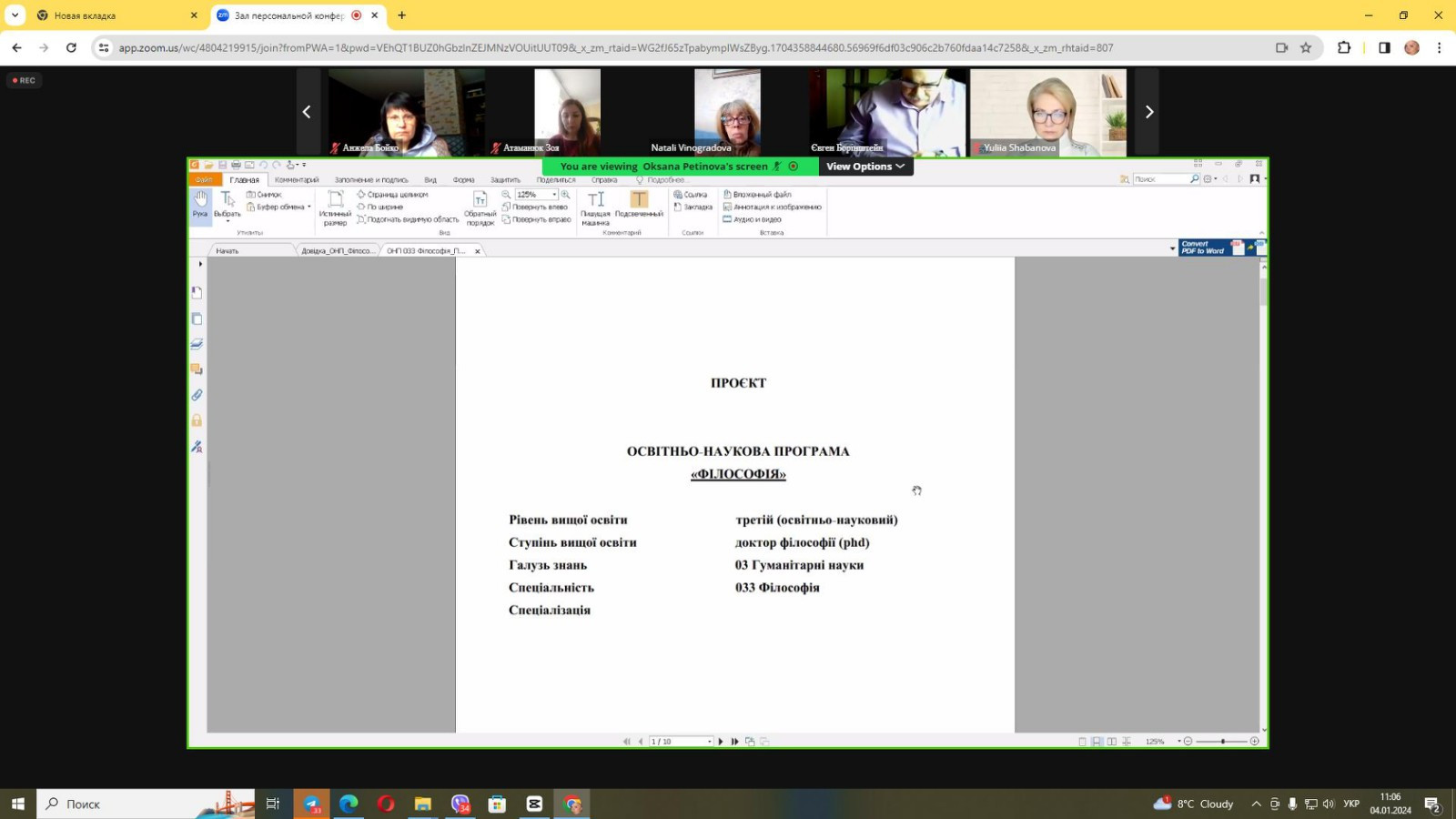Open the Форма ribbon tab

464,180
